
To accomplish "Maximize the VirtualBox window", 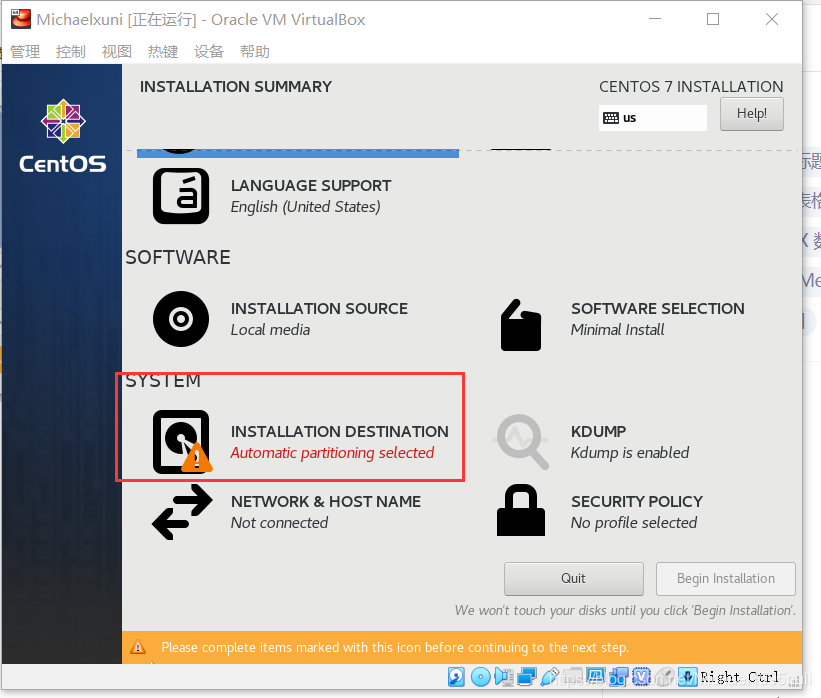I will [713, 19].
